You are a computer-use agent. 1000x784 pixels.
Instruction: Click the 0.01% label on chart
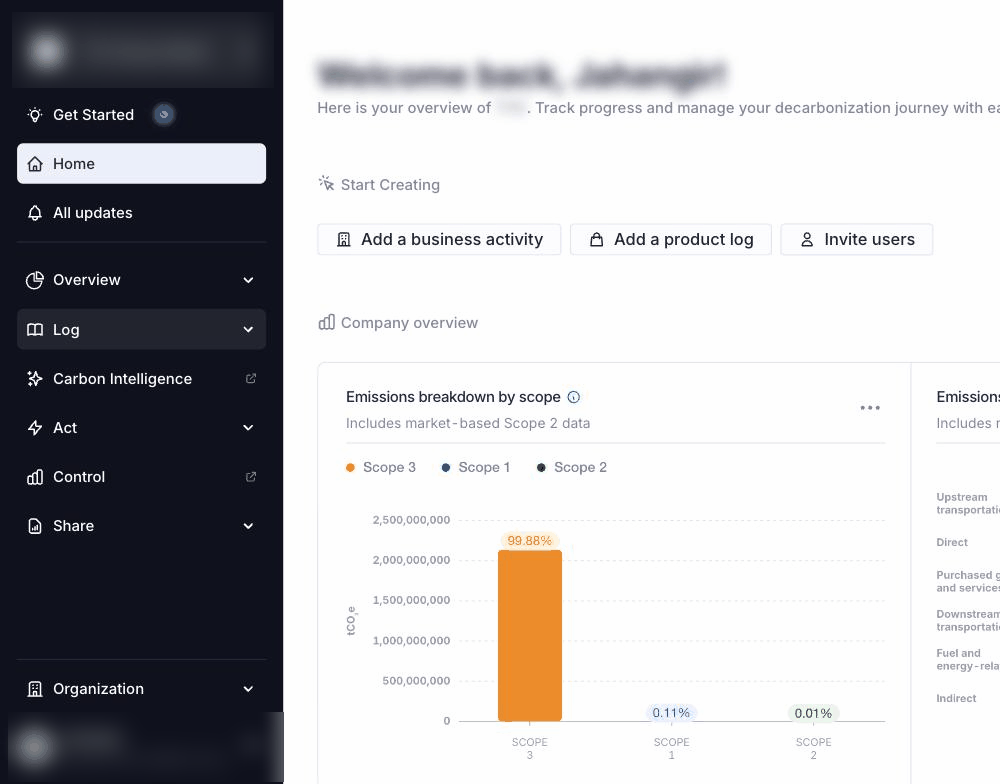813,713
